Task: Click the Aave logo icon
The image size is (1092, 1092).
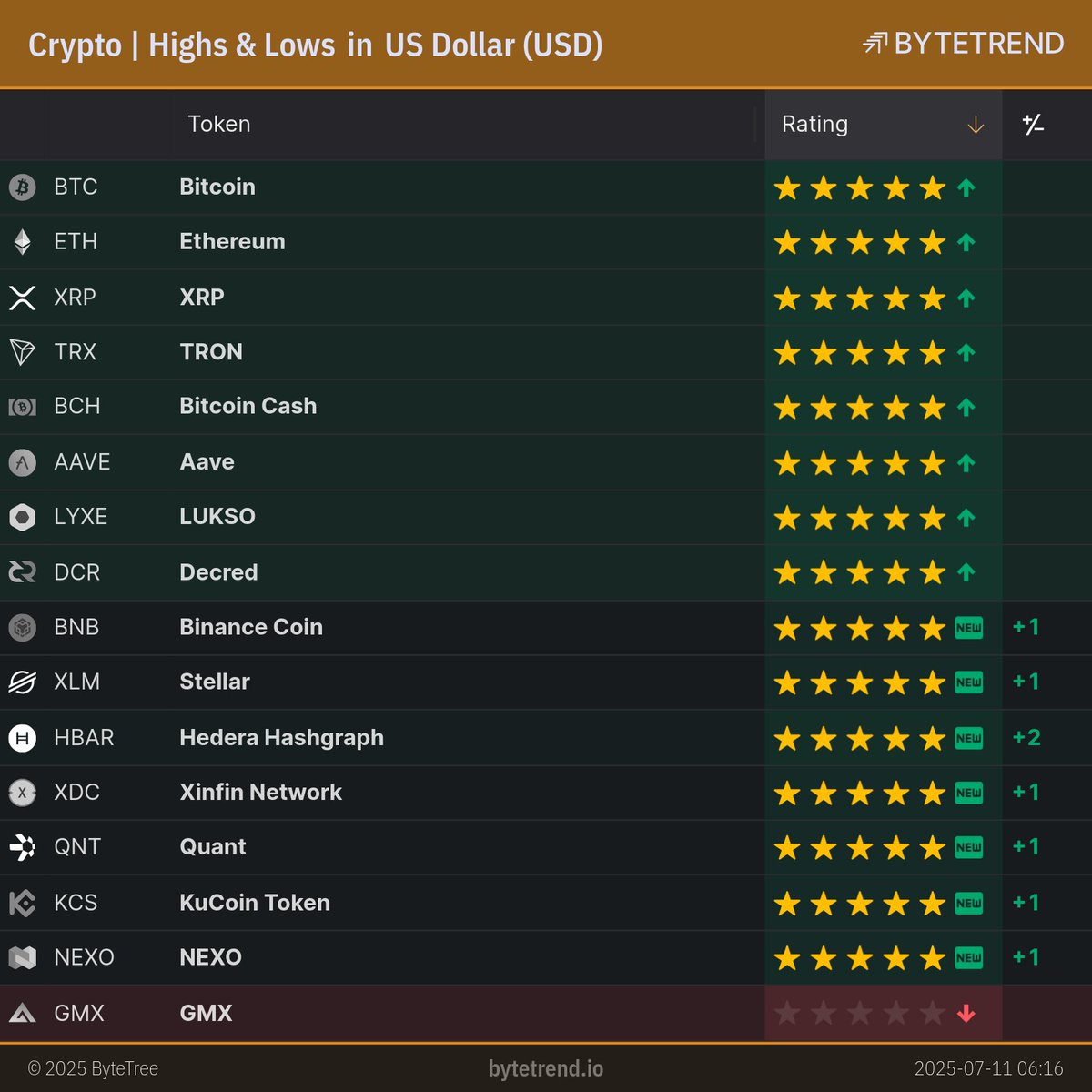Action: 22,462
